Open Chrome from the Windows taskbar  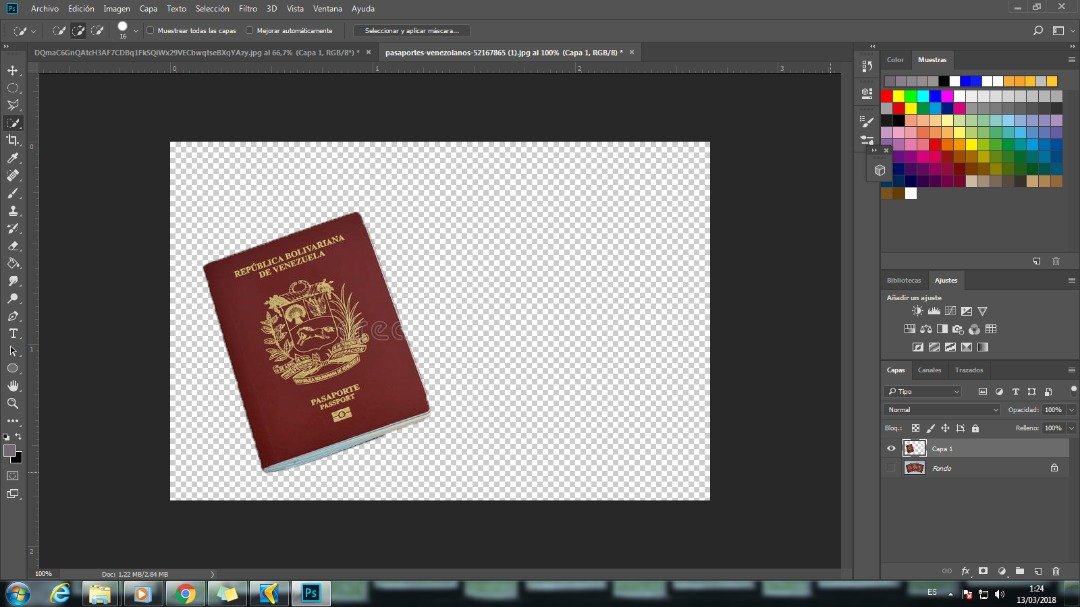[x=185, y=593]
